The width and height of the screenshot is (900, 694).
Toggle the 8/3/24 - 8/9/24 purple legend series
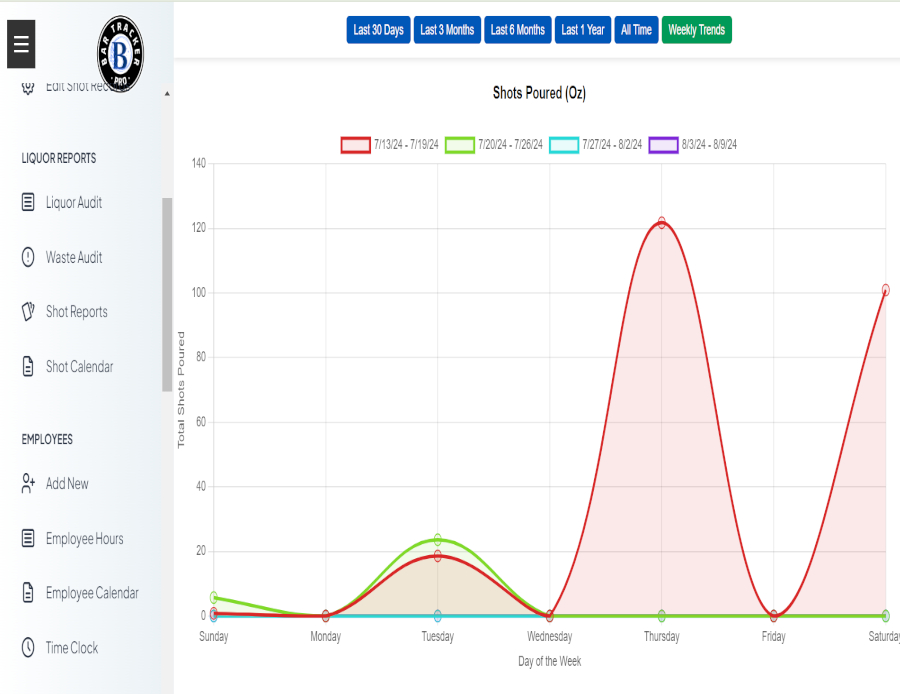pyautogui.click(x=663, y=145)
